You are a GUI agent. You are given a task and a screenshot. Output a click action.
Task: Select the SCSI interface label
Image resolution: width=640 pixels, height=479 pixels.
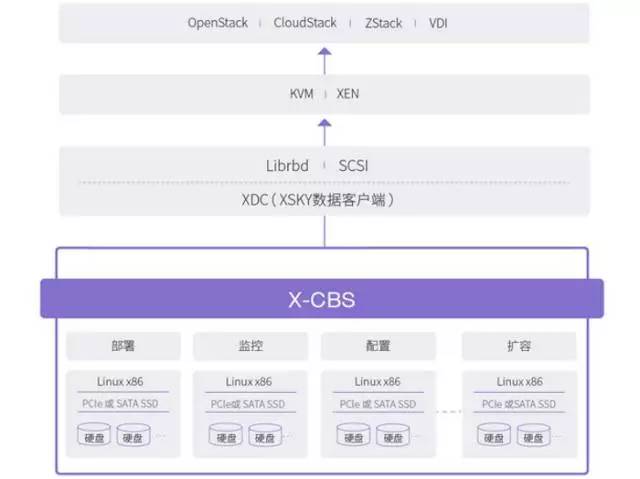(x=357, y=164)
